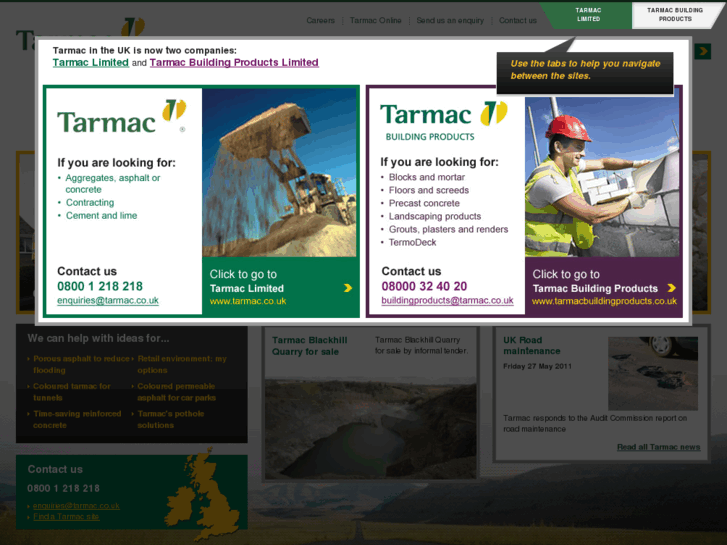Image resolution: width=727 pixels, height=545 pixels.
Task: Open the Careers menu link
Action: click(x=320, y=20)
